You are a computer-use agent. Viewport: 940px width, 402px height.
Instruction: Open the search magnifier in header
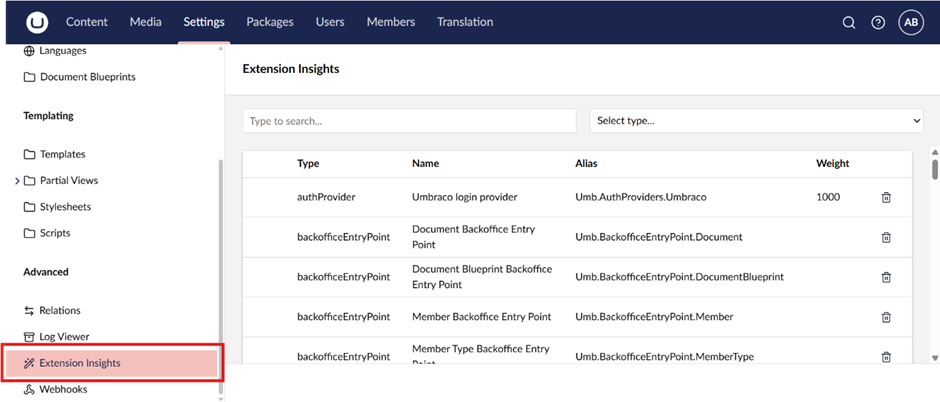(848, 22)
